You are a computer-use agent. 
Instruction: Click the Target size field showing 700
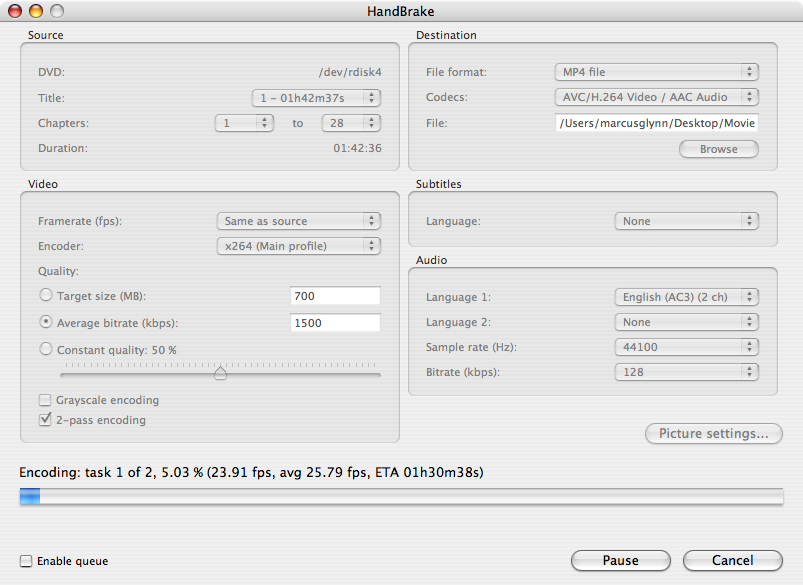[x=335, y=296]
